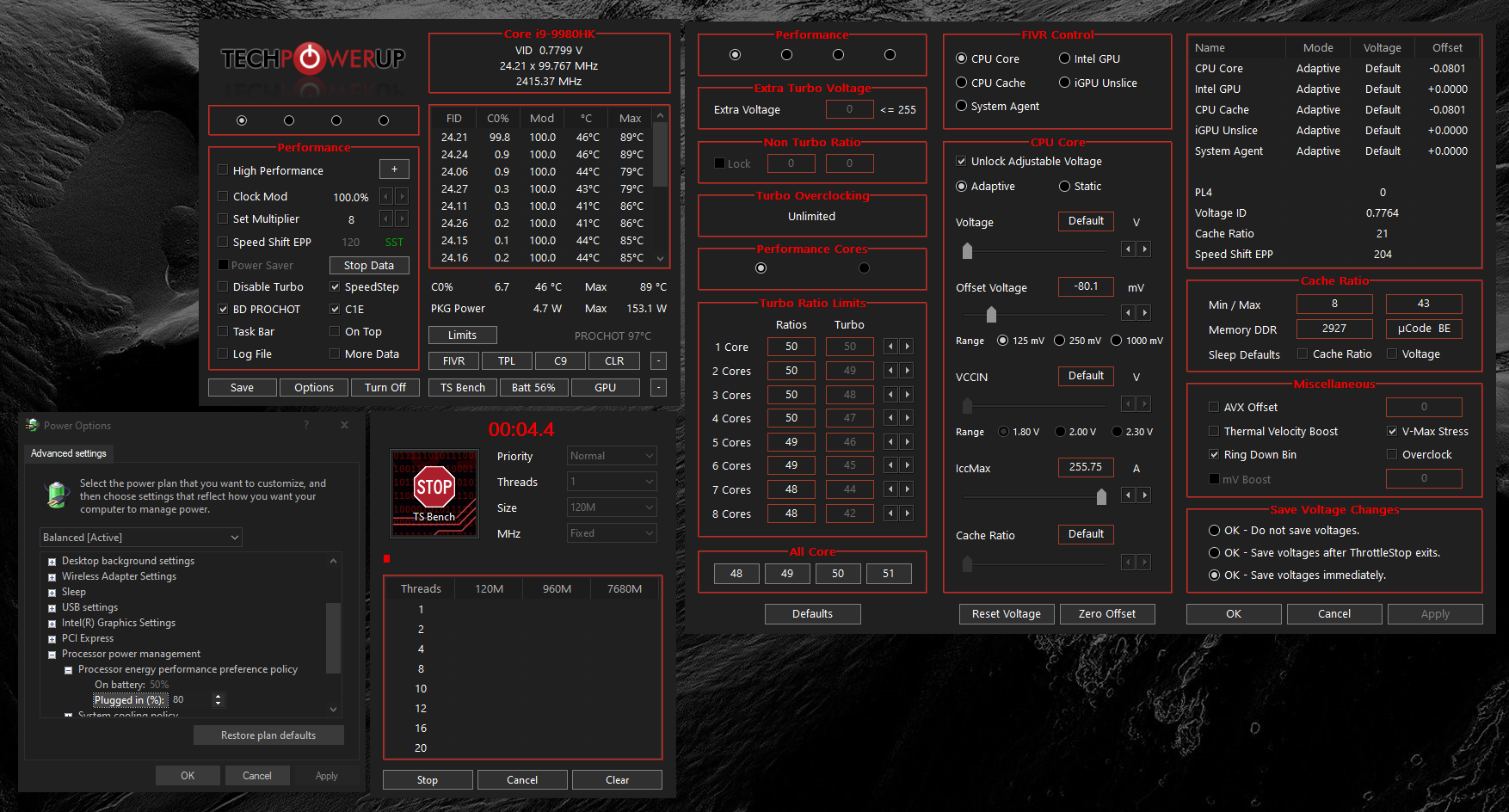Click the Batt 56% button
This screenshot has width=1509, height=812.
pyautogui.click(x=533, y=387)
